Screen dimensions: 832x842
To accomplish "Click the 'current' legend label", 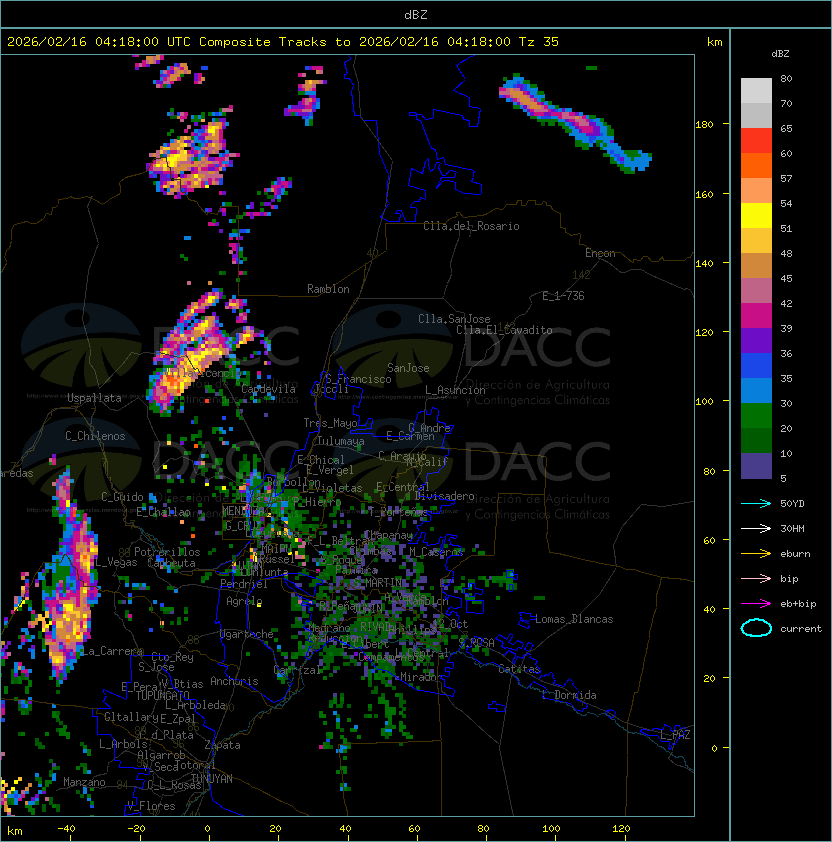I will (x=801, y=629).
